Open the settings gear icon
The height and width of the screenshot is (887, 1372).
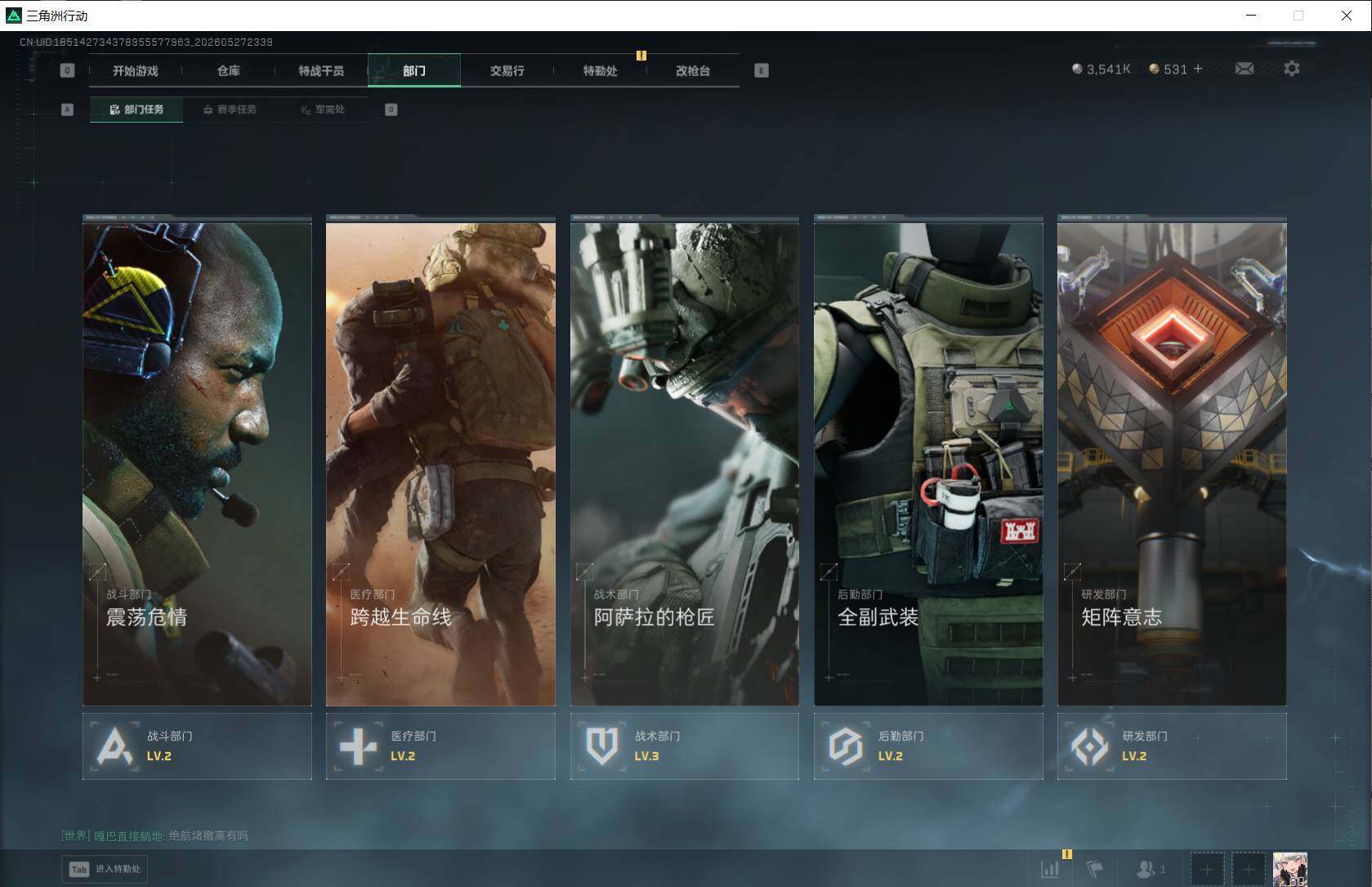point(1291,69)
